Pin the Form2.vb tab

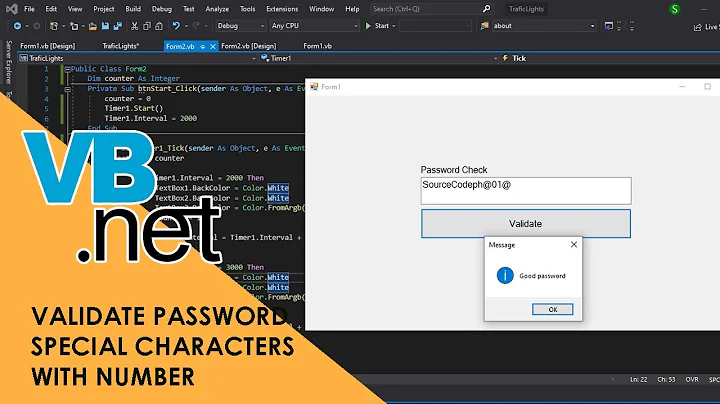[202, 46]
